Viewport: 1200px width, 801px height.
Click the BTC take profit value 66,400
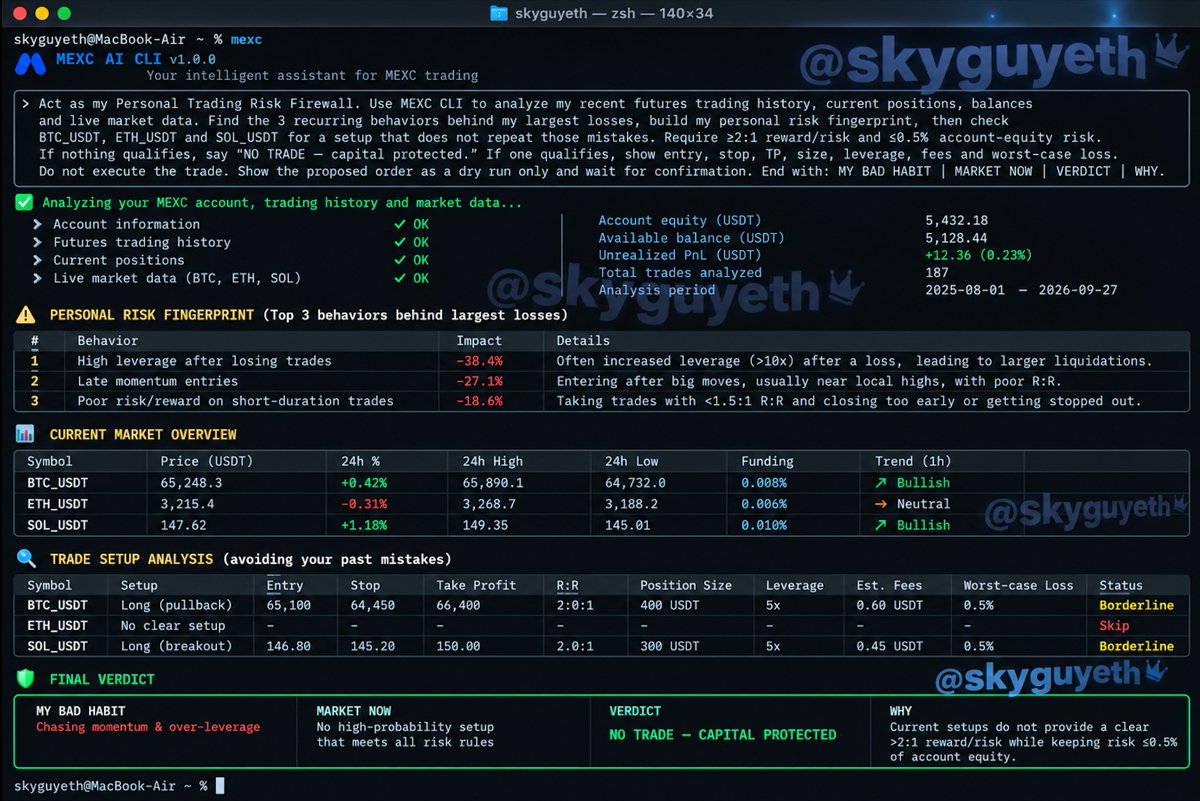pyautogui.click(x=461, y=606)
